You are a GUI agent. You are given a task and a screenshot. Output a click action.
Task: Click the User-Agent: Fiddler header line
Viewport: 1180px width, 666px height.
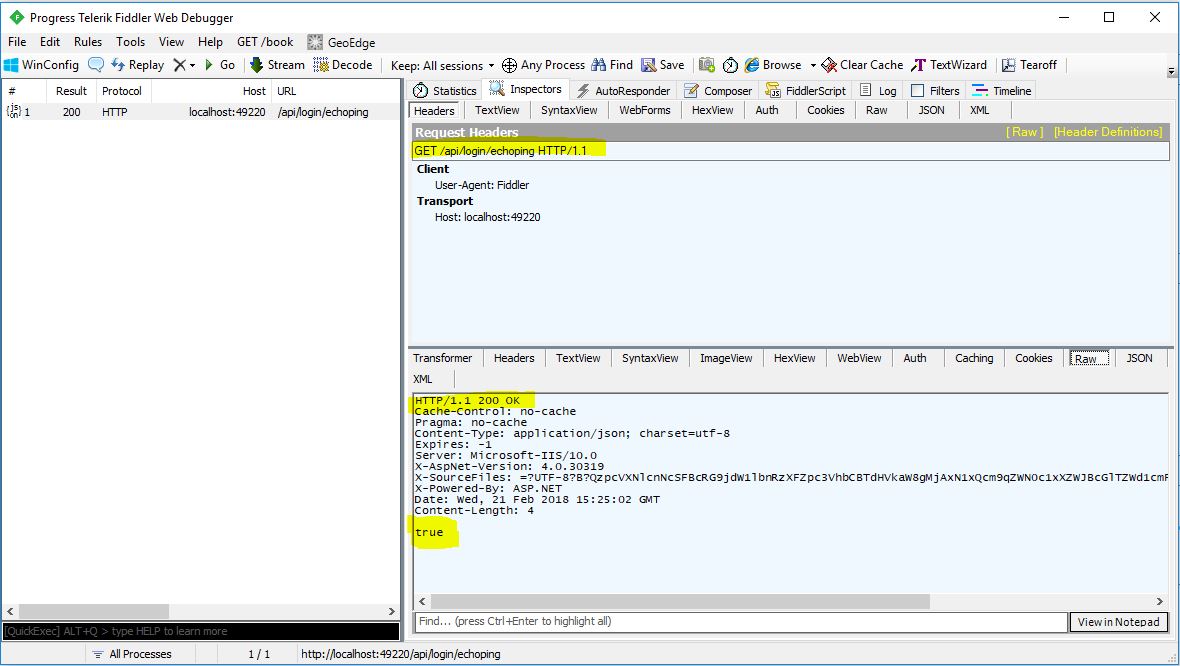point(482,185)
